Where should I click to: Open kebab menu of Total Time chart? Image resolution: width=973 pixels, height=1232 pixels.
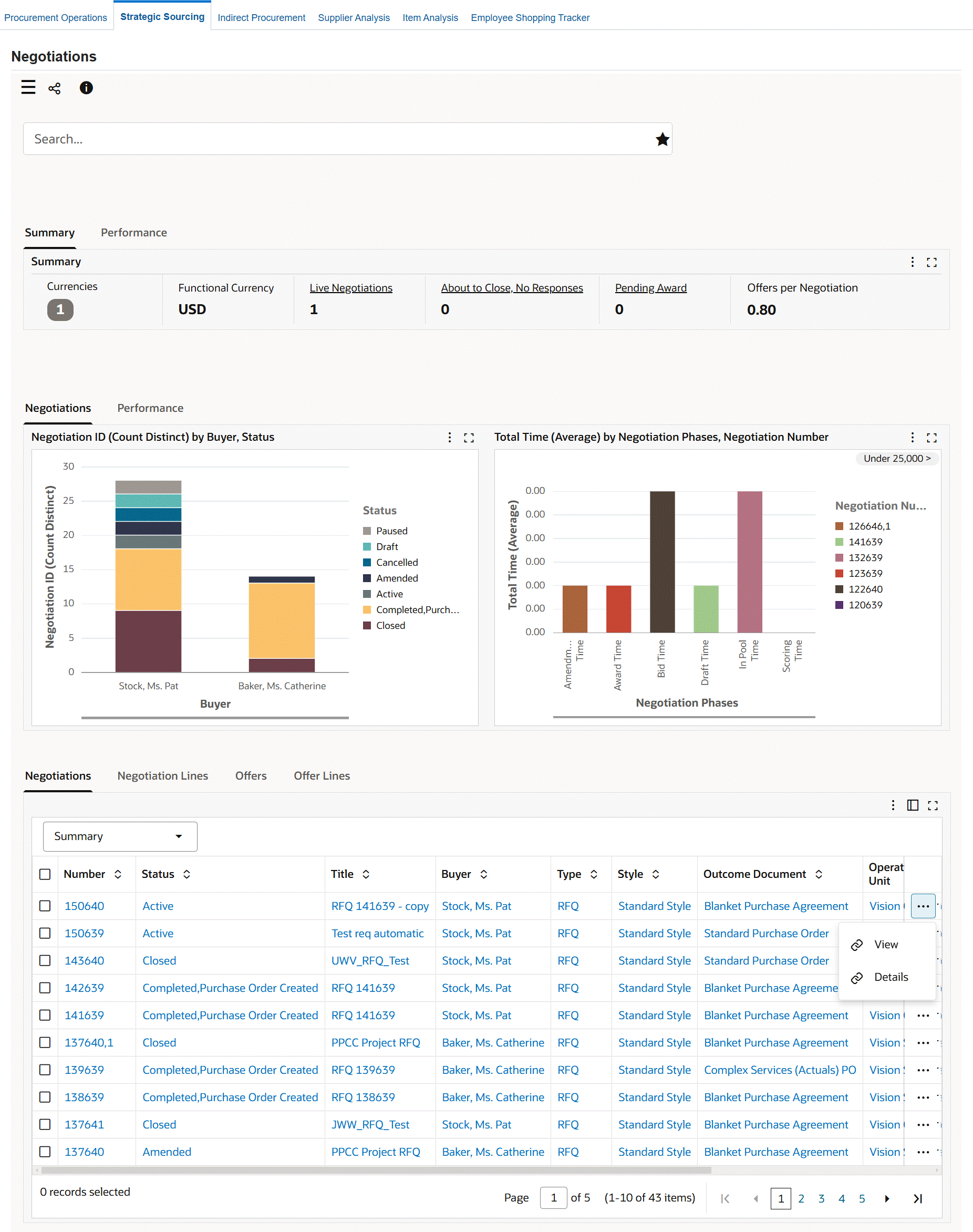[912, 438]
